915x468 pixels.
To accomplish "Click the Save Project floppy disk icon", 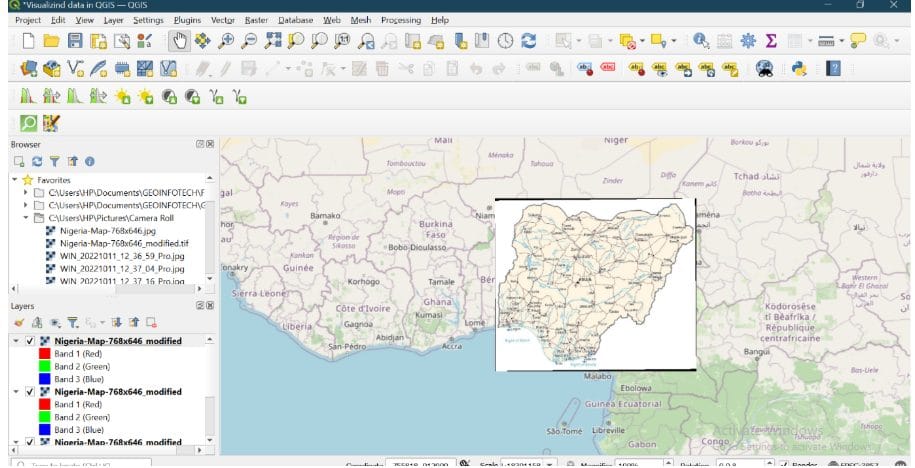I will point(75,41).
